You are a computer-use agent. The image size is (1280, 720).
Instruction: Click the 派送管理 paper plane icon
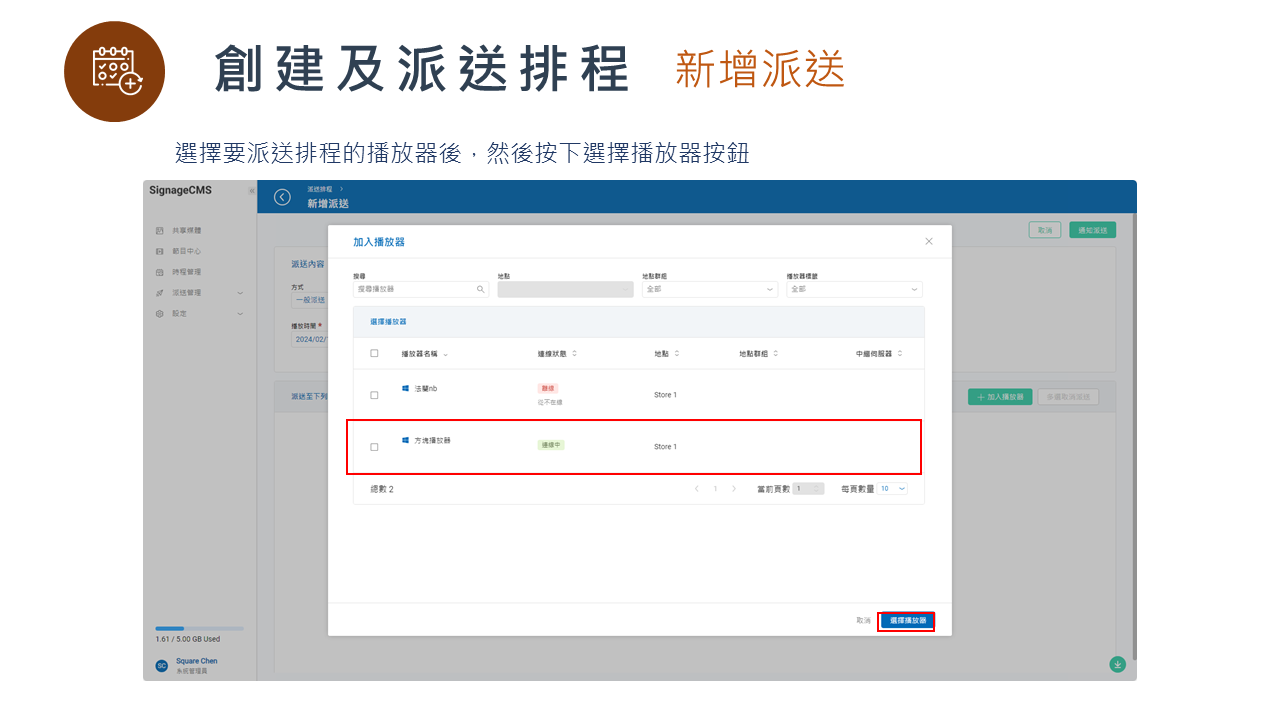160,292
